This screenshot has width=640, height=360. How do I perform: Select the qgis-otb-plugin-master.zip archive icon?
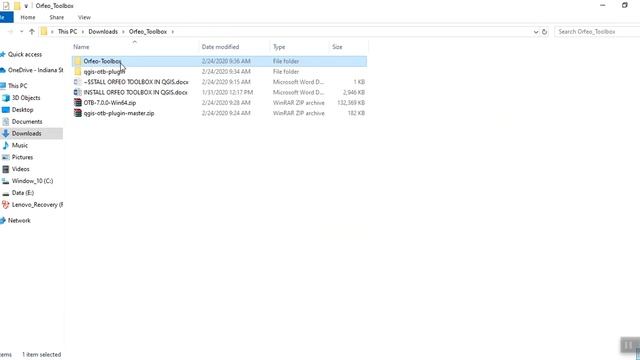(78, 113)
